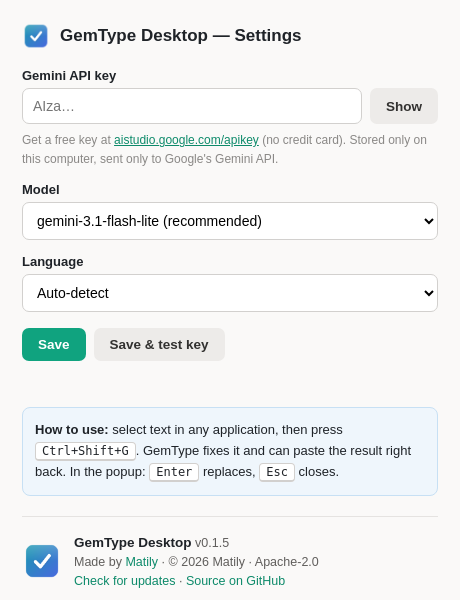
Task: Click the Gemini API key label
Action: pos(69,76)
